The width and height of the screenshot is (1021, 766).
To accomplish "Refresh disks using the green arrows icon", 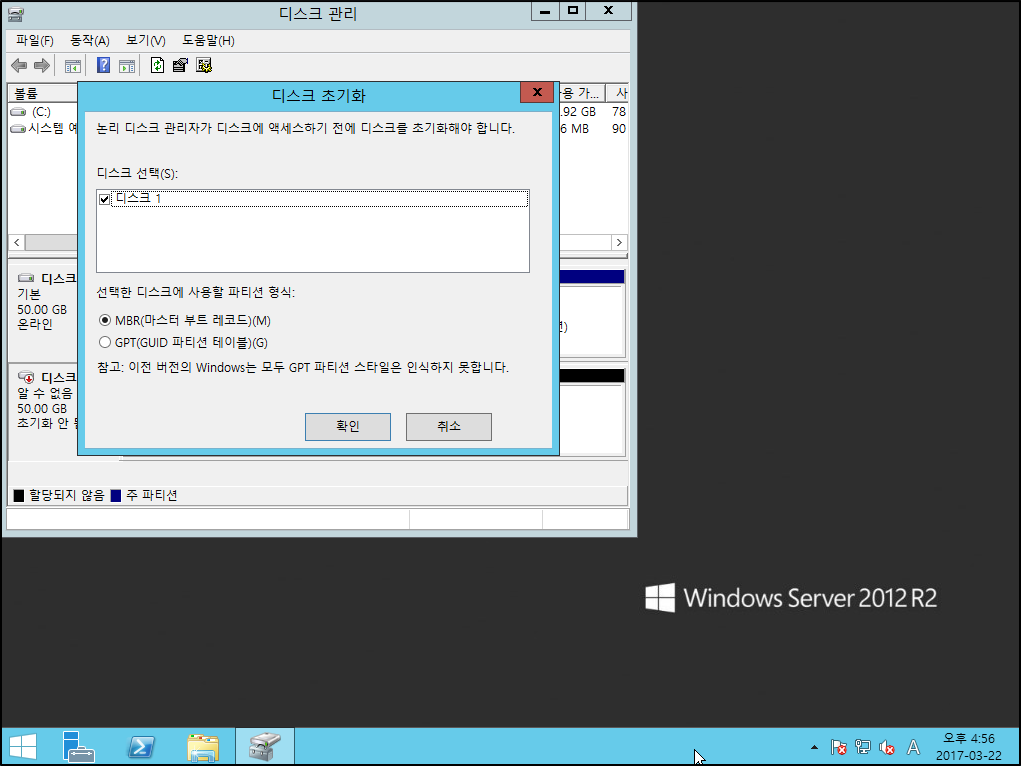I will pos(157,65).
